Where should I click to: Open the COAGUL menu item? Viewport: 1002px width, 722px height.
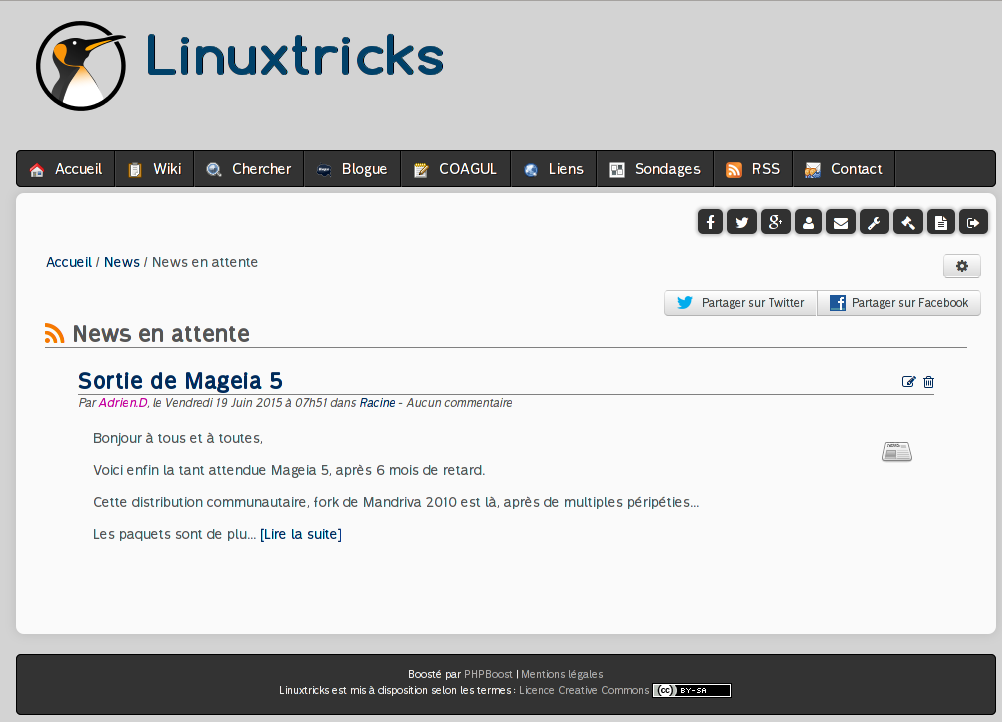point(456,169)
